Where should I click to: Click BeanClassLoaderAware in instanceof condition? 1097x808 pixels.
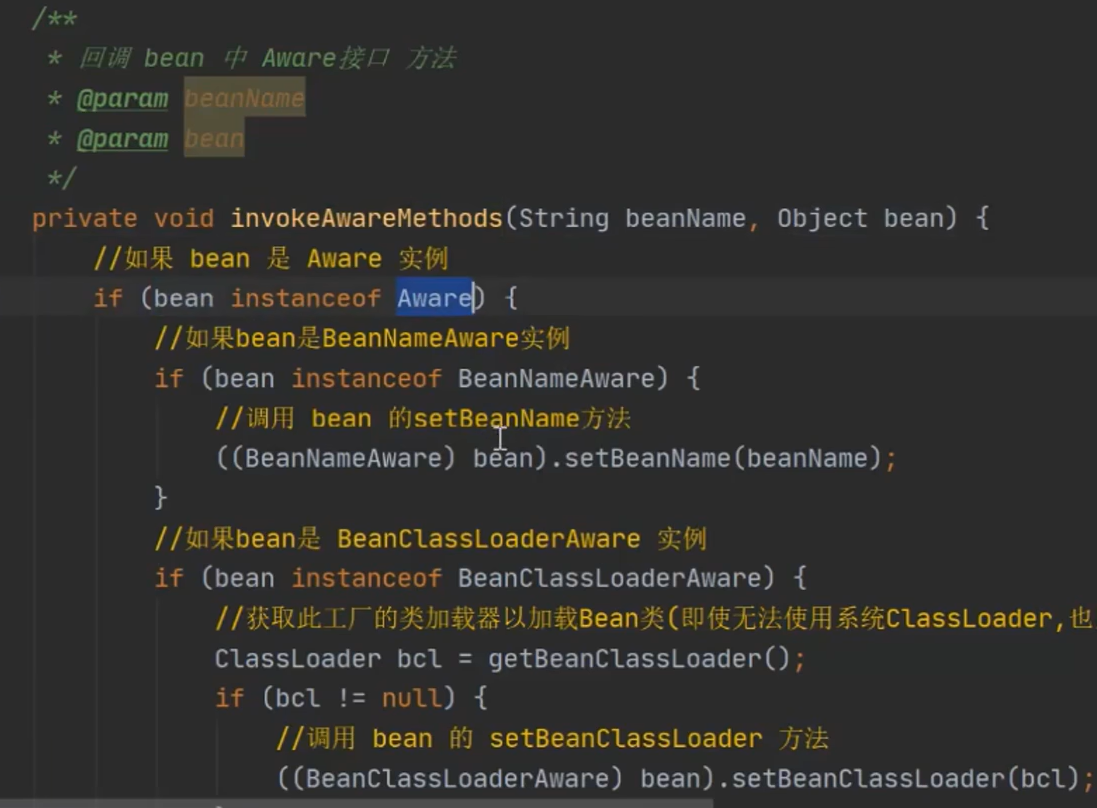[609, 578]
